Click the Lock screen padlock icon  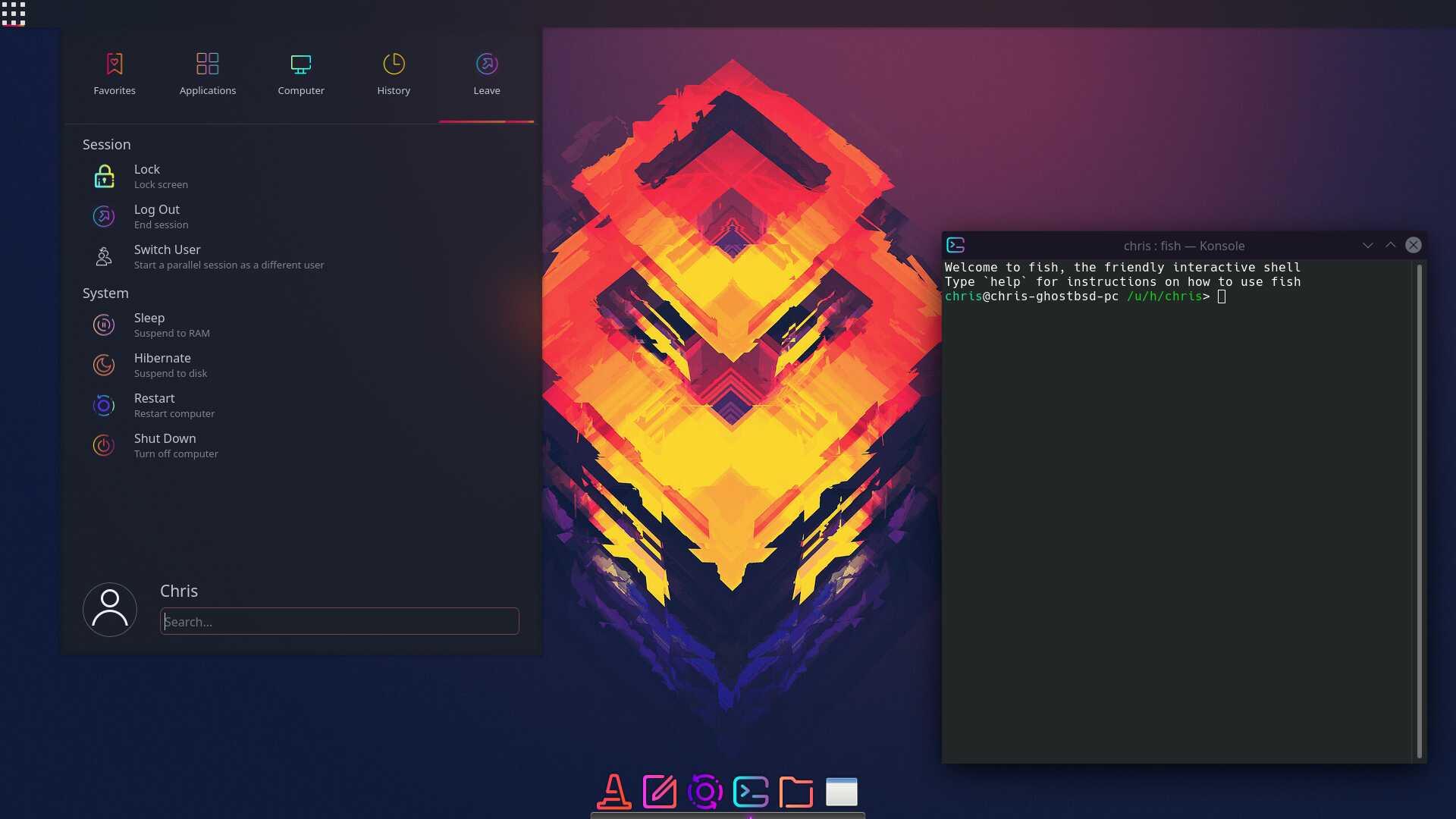coord(104,177)
